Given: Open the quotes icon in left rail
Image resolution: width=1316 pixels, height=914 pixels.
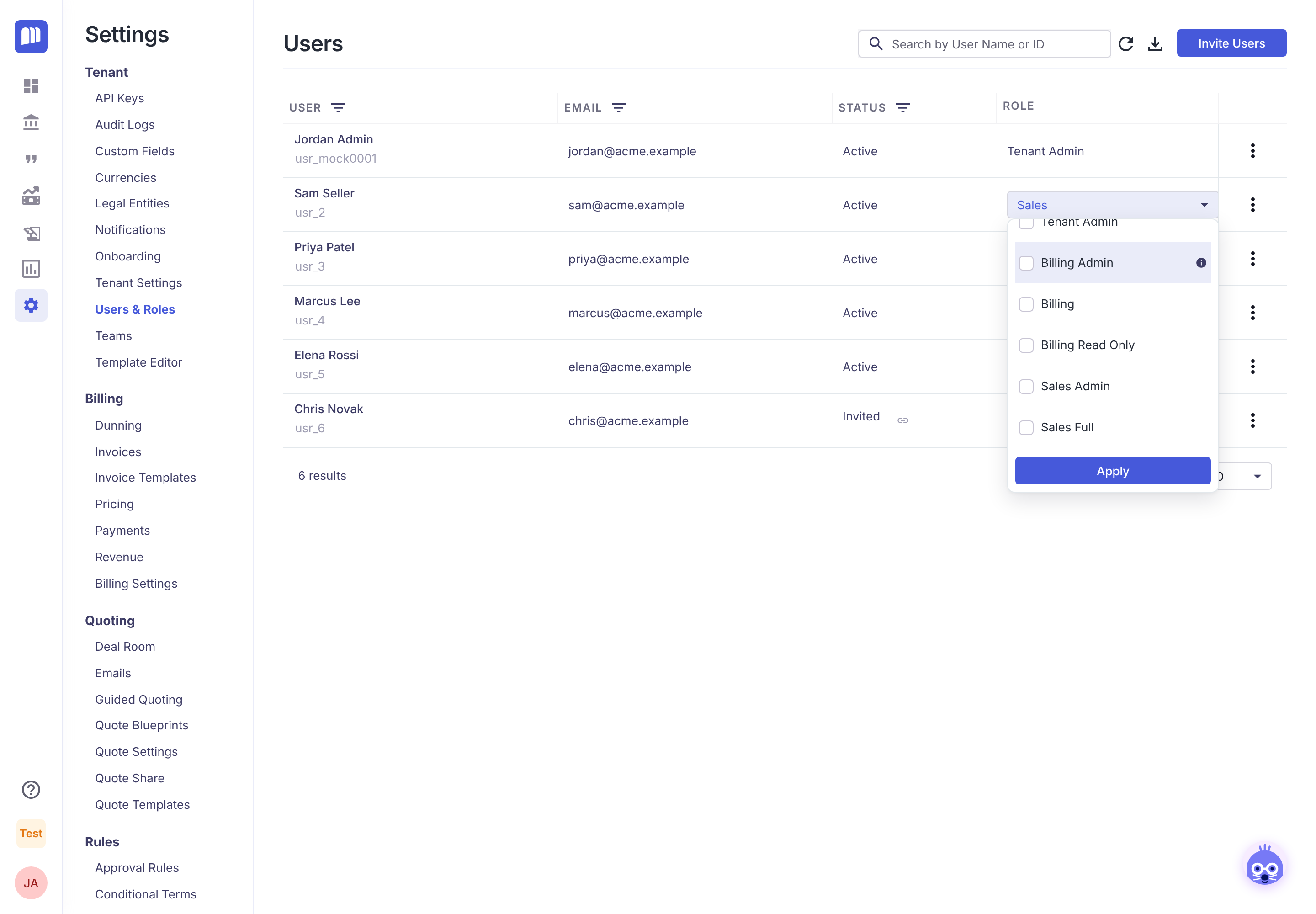Looking at the screenshot, I should click(31, 159).
